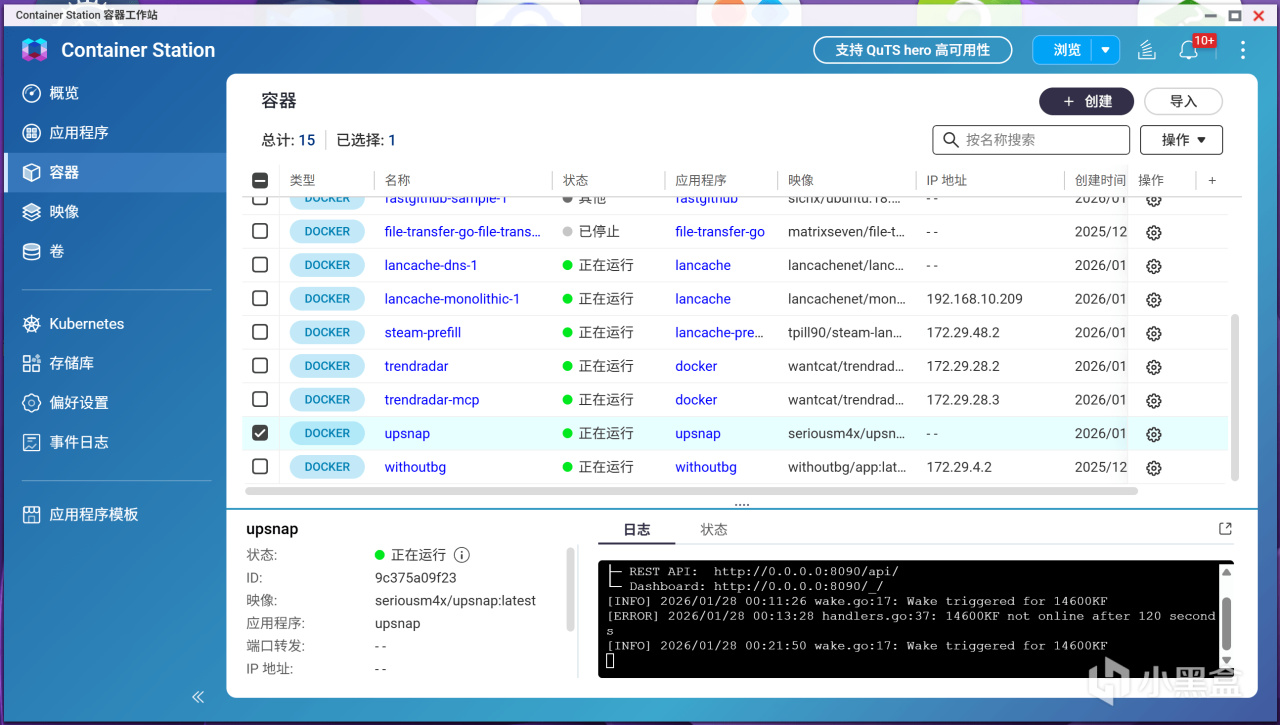The image size is (1280, 725).
Task: Expand the arrow next to the 浏览 button
Action: (1105, 50)
